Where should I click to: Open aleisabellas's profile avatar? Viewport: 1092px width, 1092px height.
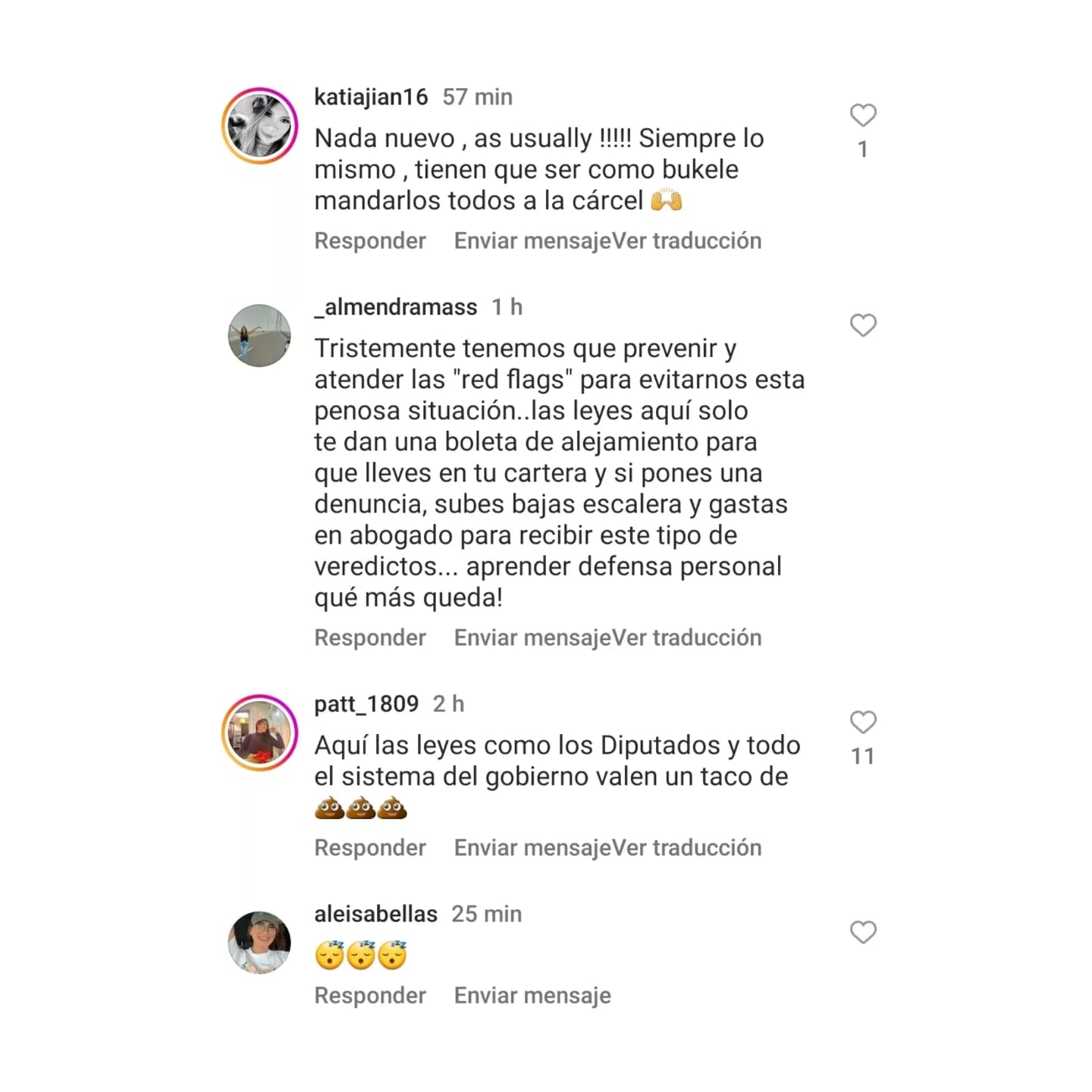click(259, 943)
